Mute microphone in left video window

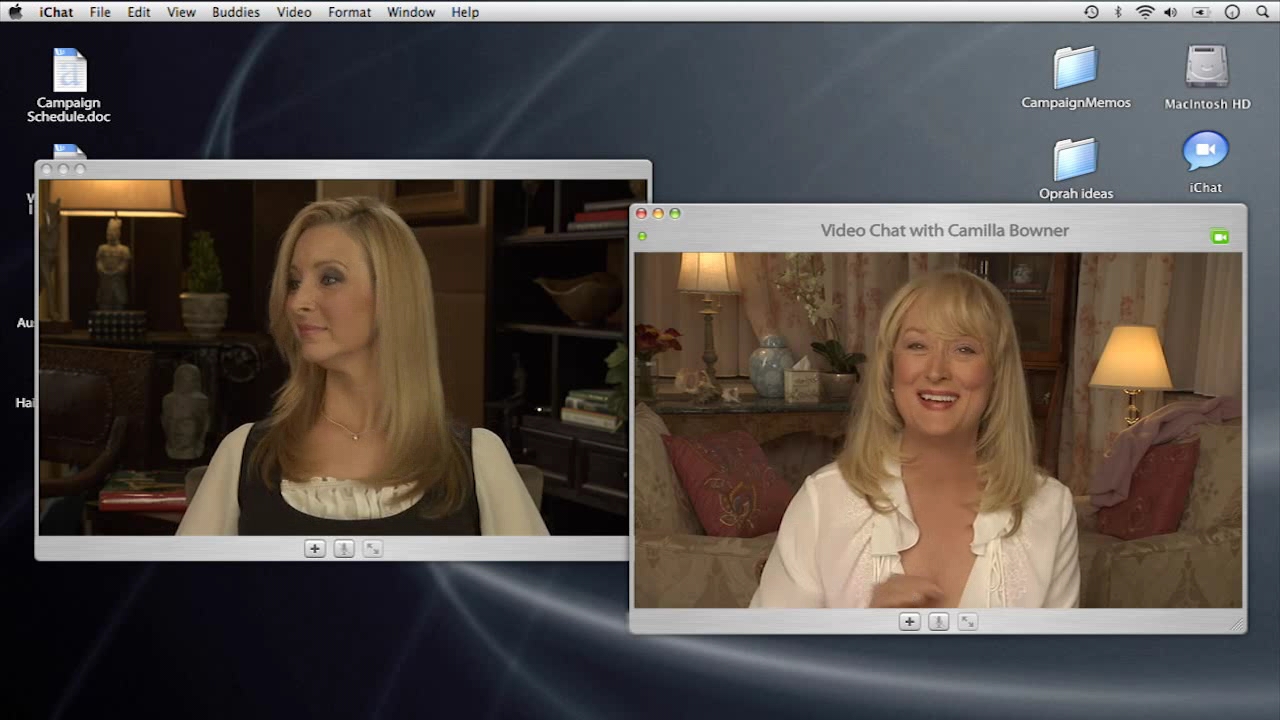[x=343, y=548]
